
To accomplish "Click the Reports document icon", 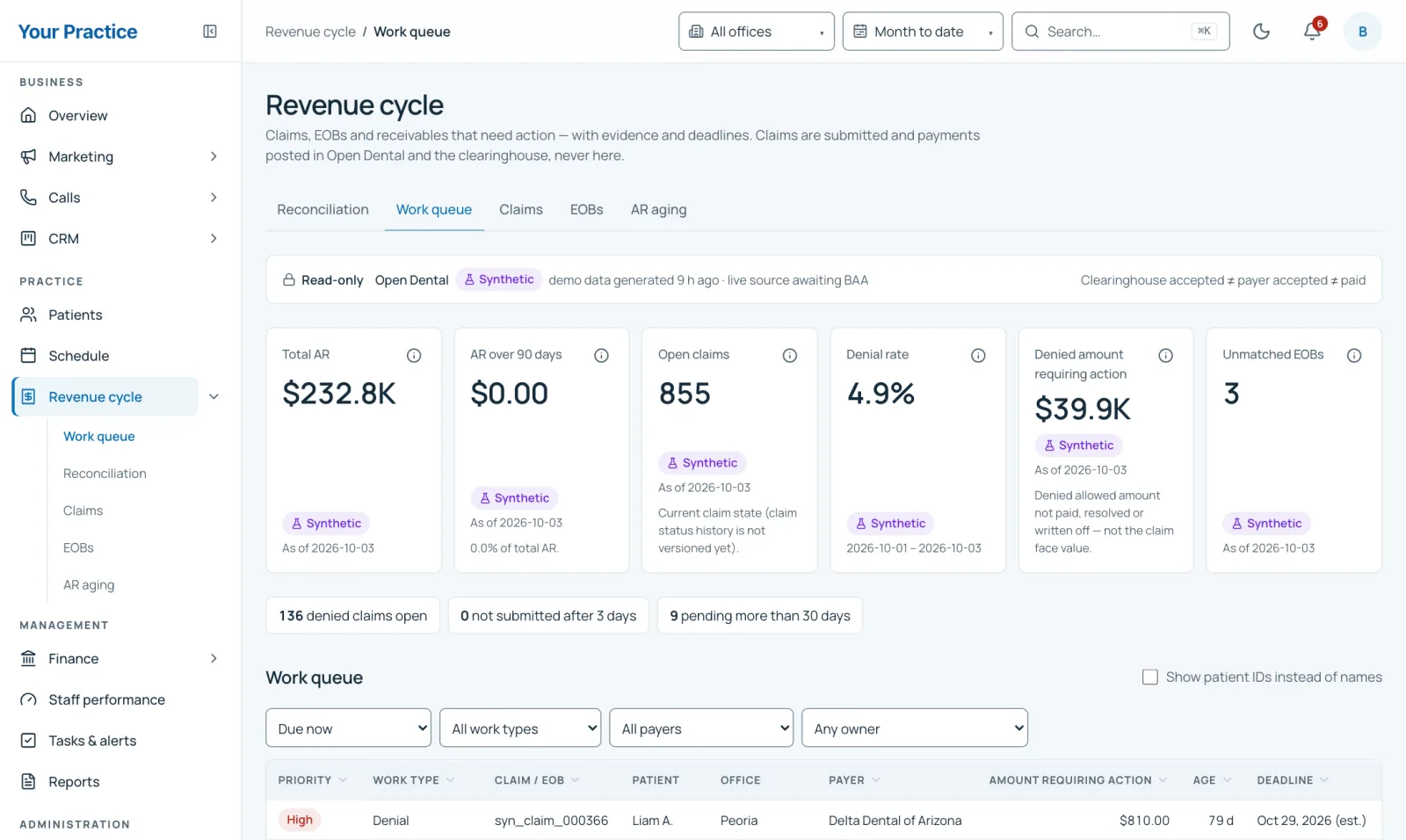I will click(x=29, y=781).
